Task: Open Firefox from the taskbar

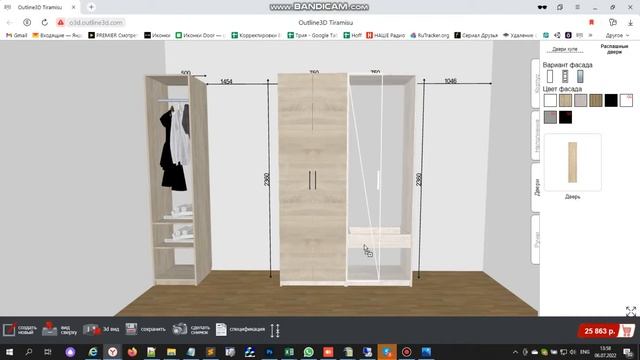Action: coord(132,352)
